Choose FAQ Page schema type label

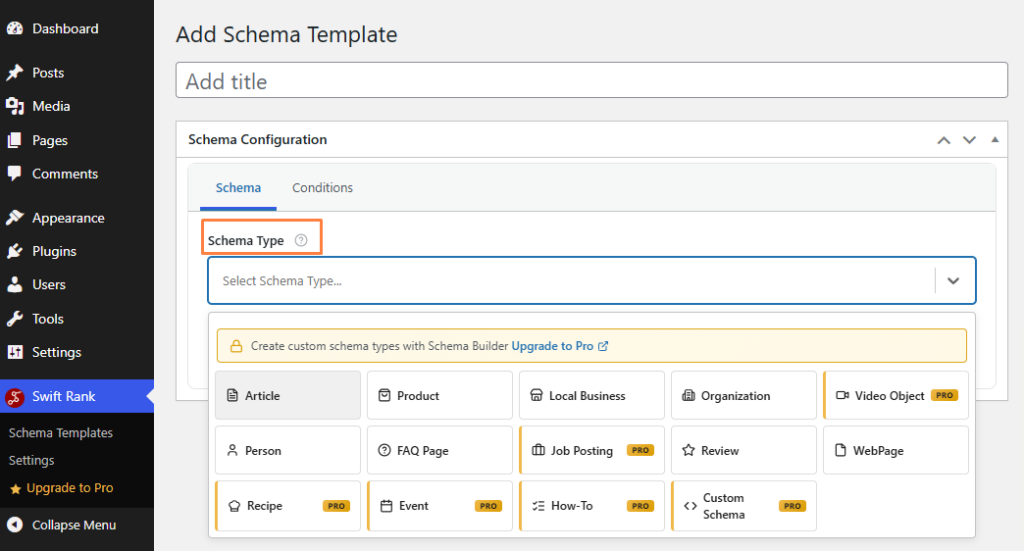[423, 450]
